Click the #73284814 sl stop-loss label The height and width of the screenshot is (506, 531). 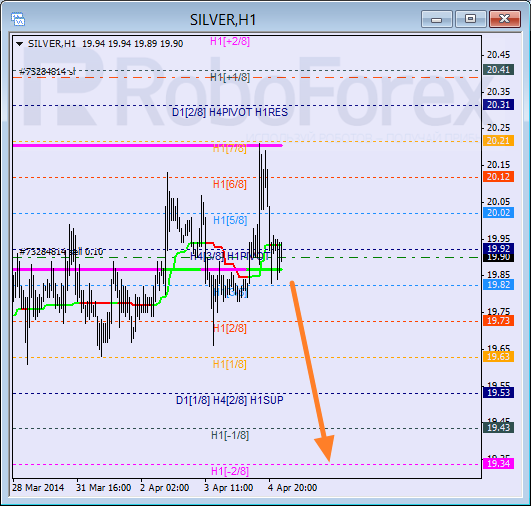tap(47, 71)
